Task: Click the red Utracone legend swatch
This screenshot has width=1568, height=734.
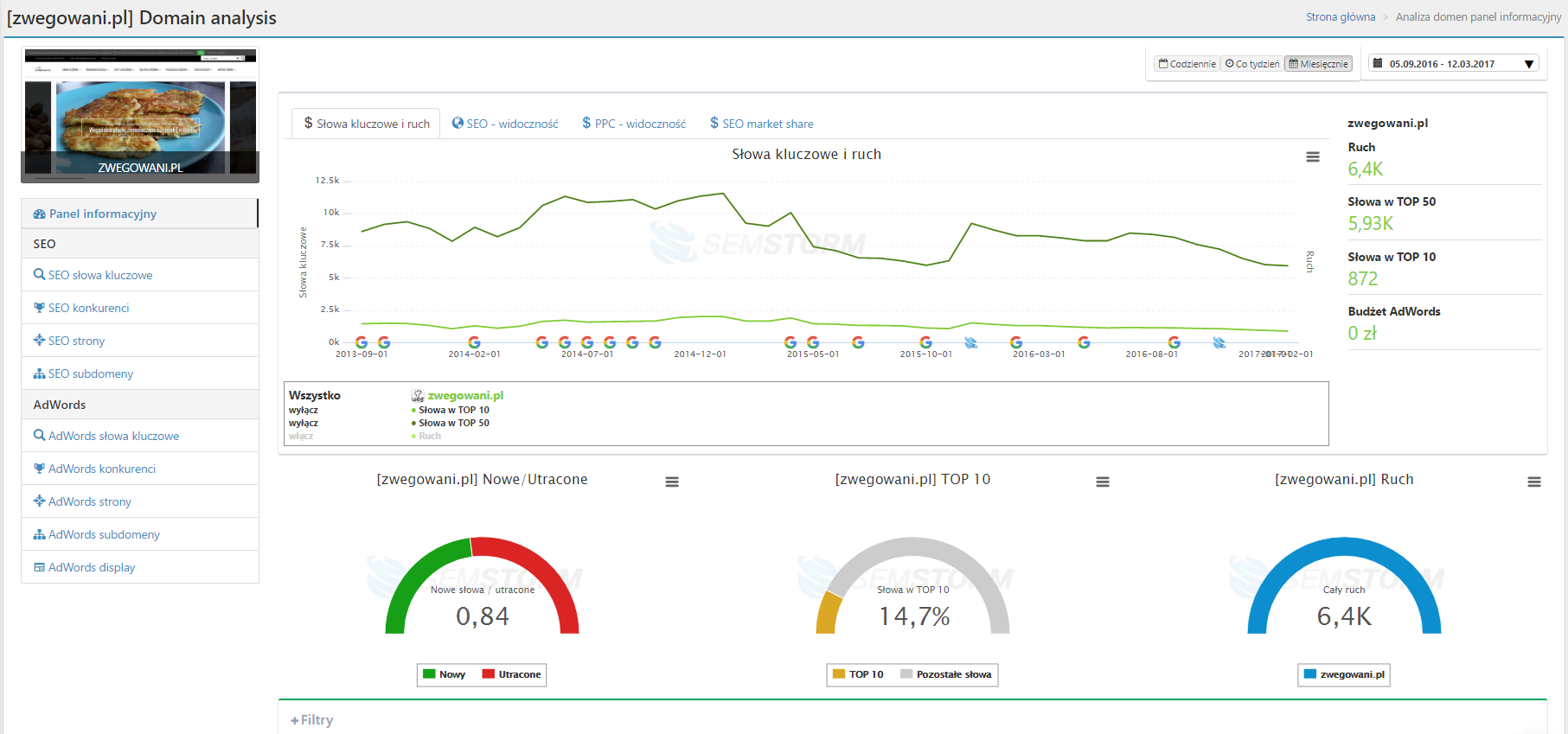Action: pyautogui.click(x=488, y=674)
